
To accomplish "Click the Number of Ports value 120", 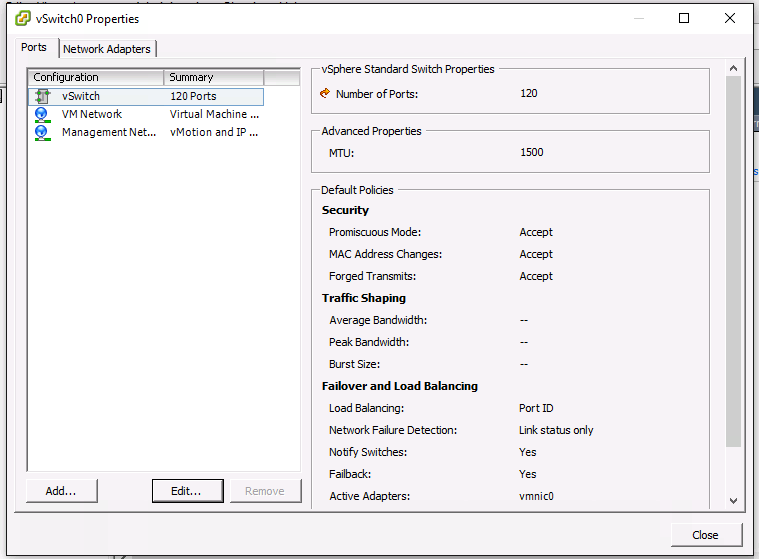I will click(x=529, y=93).
